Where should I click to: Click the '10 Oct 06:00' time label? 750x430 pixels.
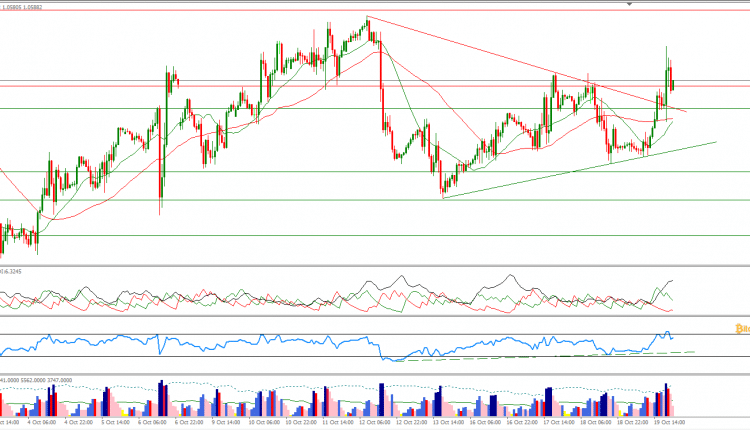click(264, 422)
